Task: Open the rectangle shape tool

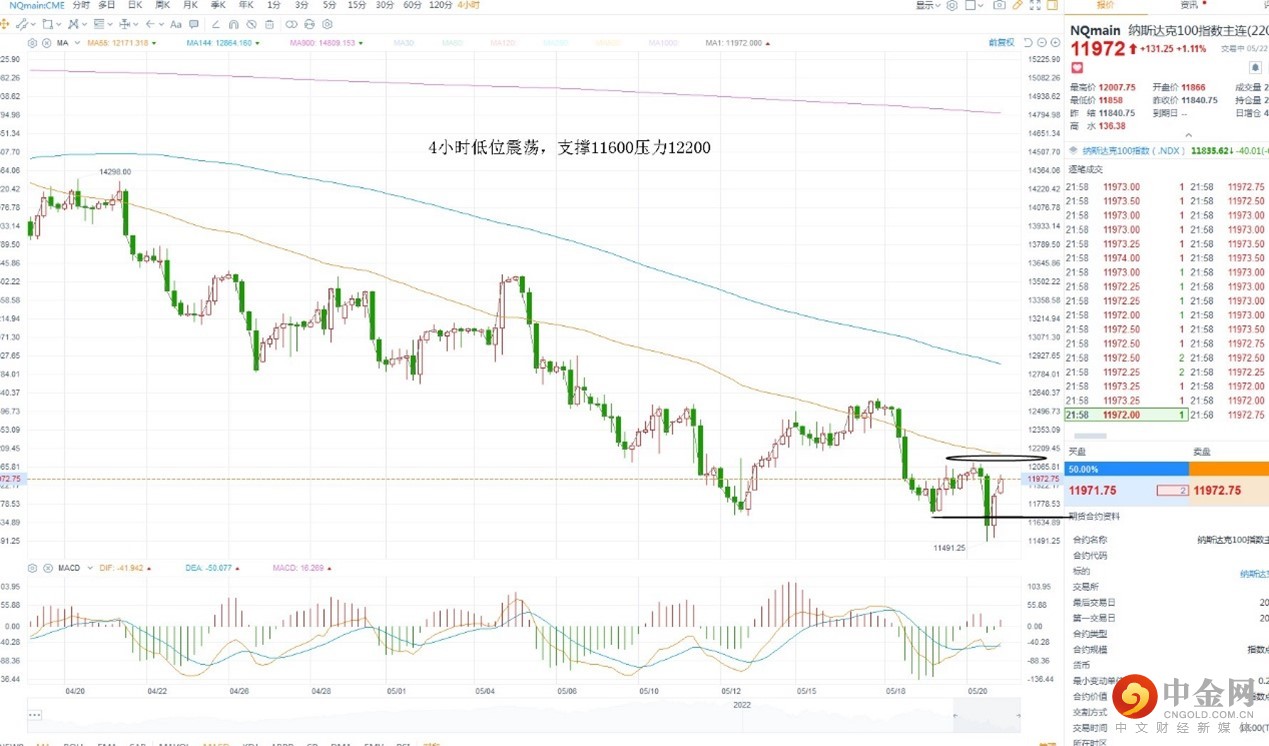Action: 47,24
